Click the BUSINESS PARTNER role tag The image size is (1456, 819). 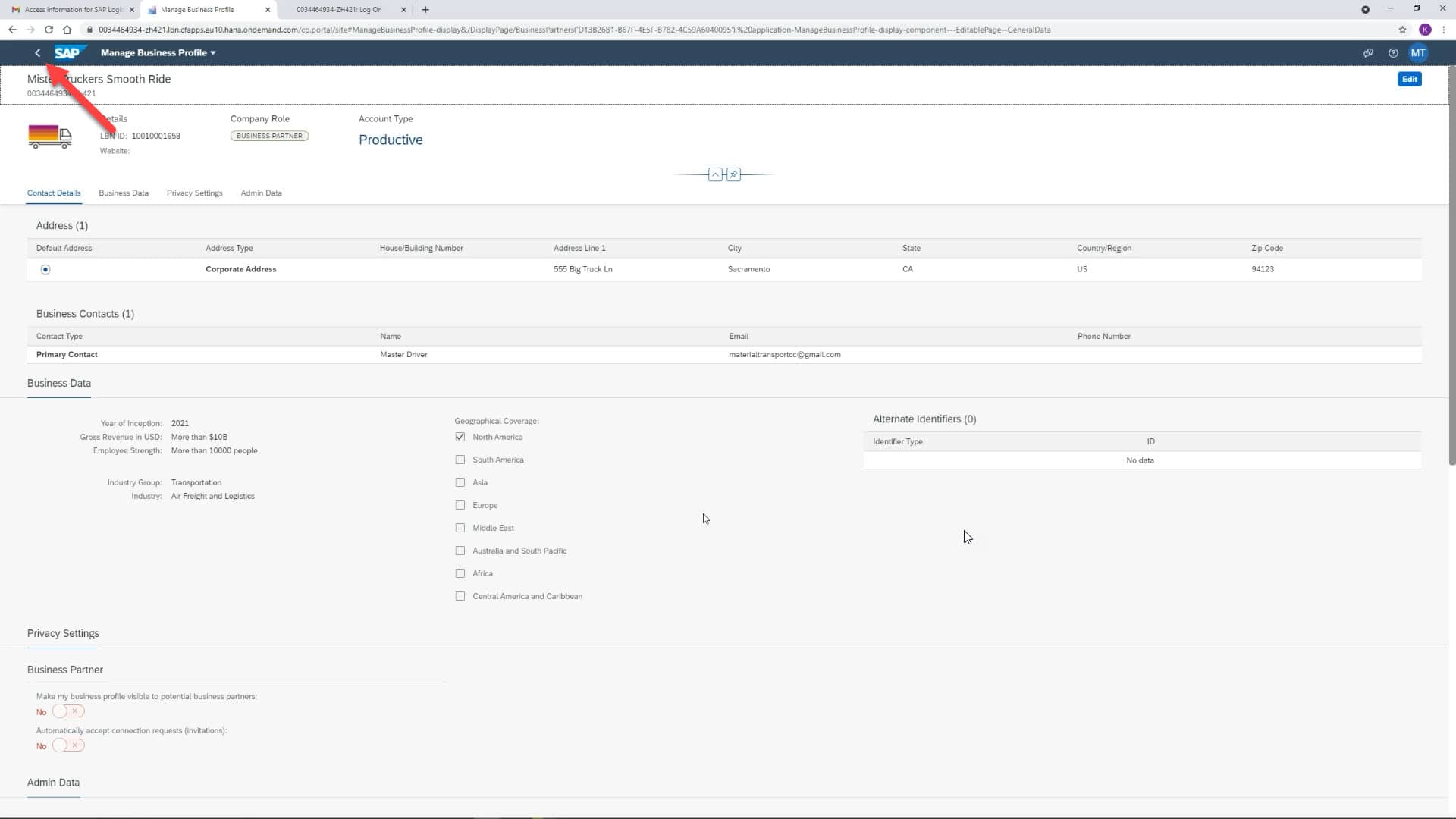point(269,136)
